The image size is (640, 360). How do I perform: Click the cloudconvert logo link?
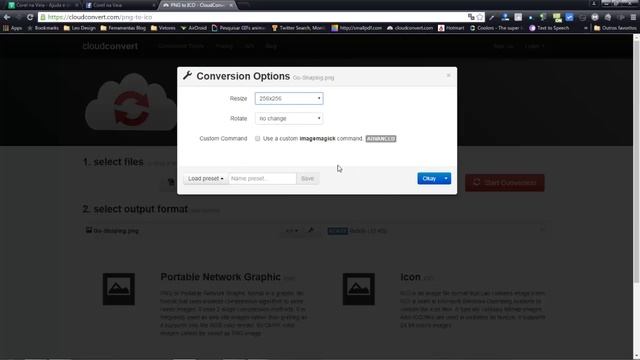pos(110,46)
